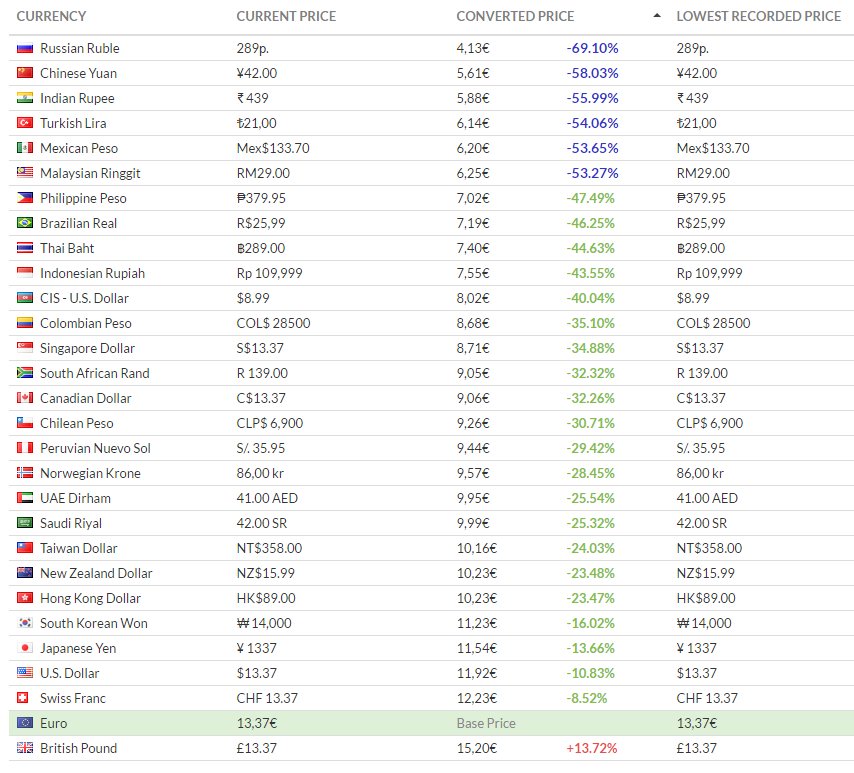Click the Saudi Riyal converted price 9,99€
This screenshot has height=773, width=854.
pyautogui.click(x=473, y=524)
